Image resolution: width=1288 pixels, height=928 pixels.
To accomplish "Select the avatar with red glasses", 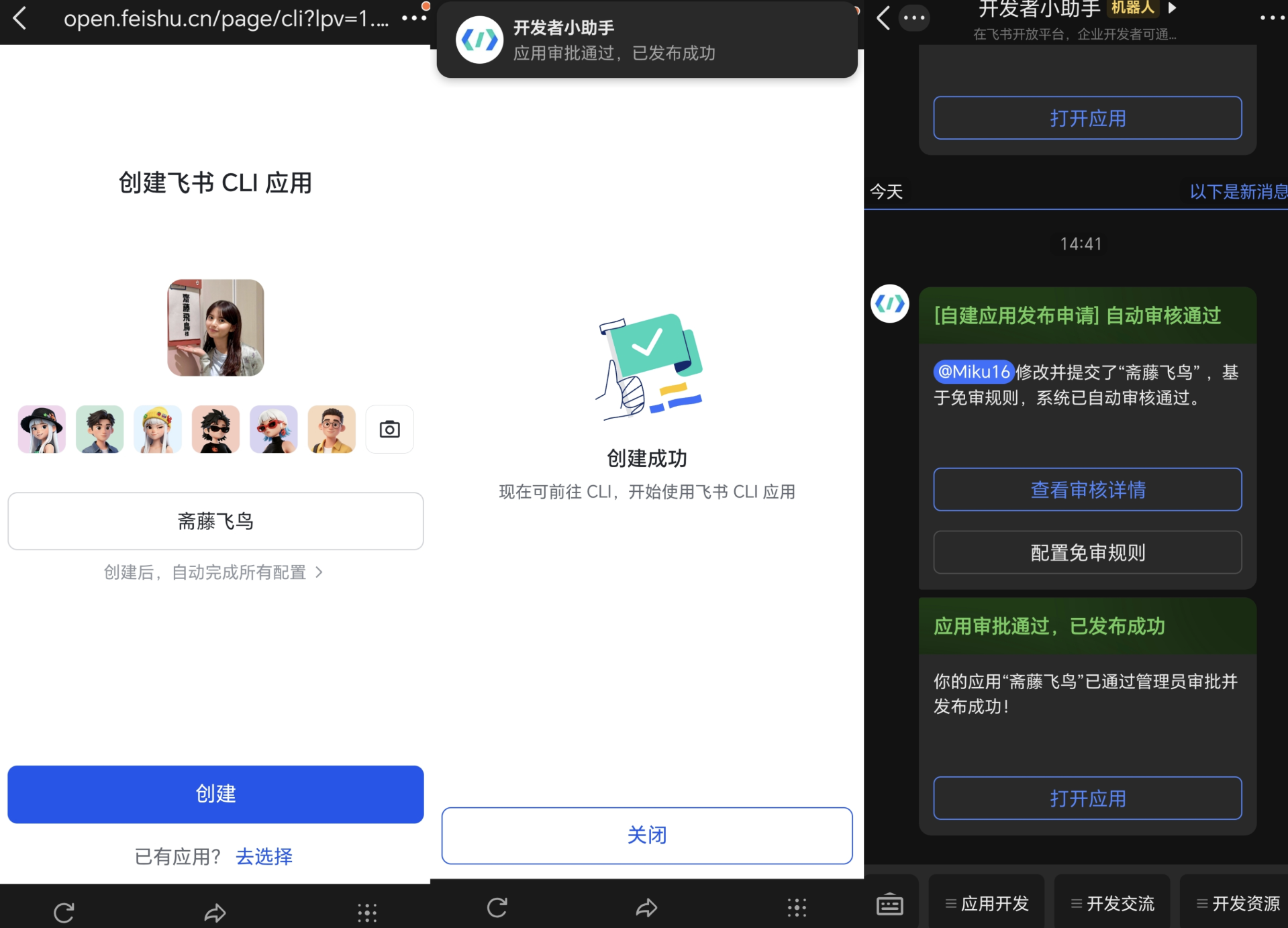I will [274, 429].
